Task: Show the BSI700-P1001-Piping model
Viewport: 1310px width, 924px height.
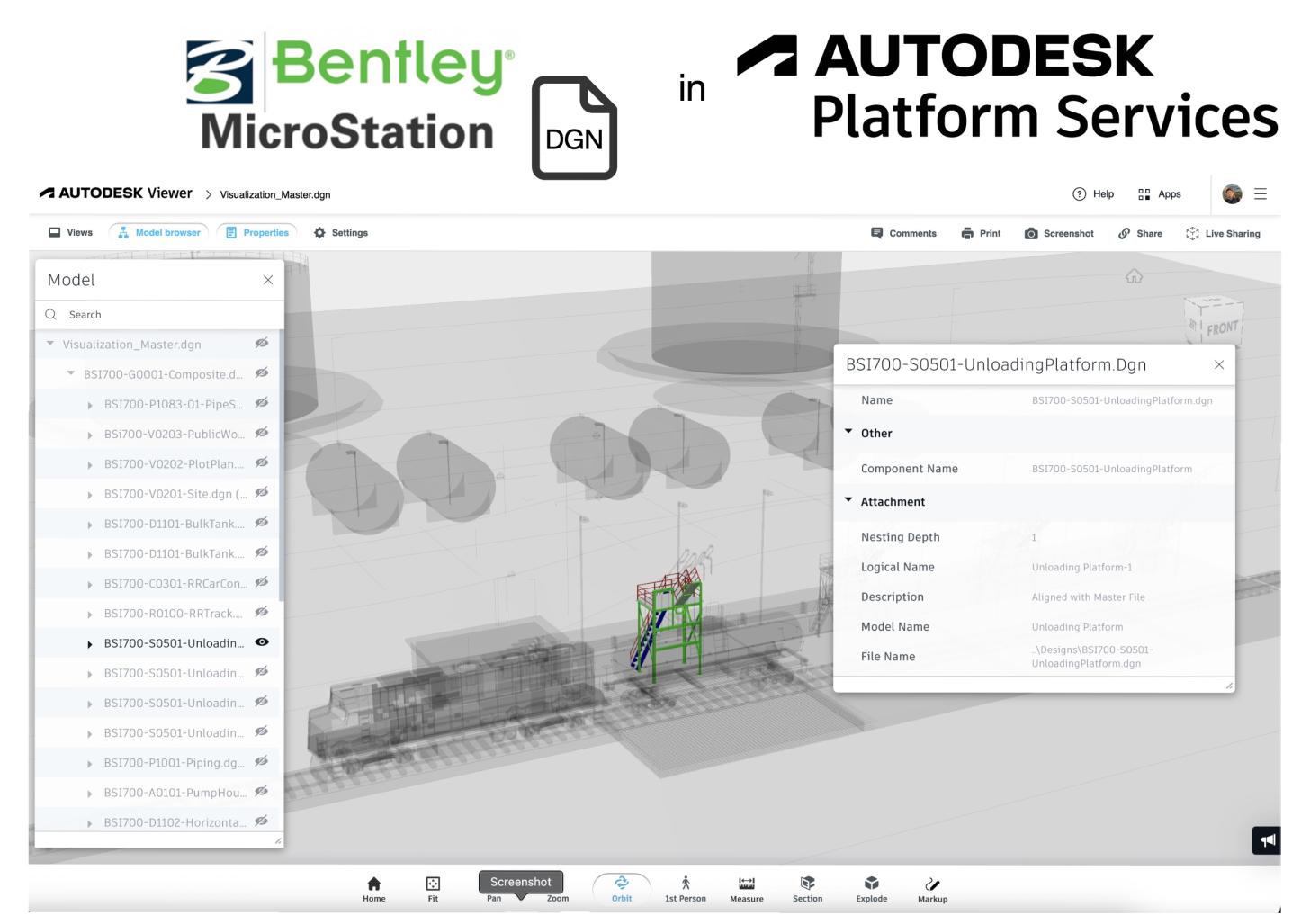Action: 262,762
